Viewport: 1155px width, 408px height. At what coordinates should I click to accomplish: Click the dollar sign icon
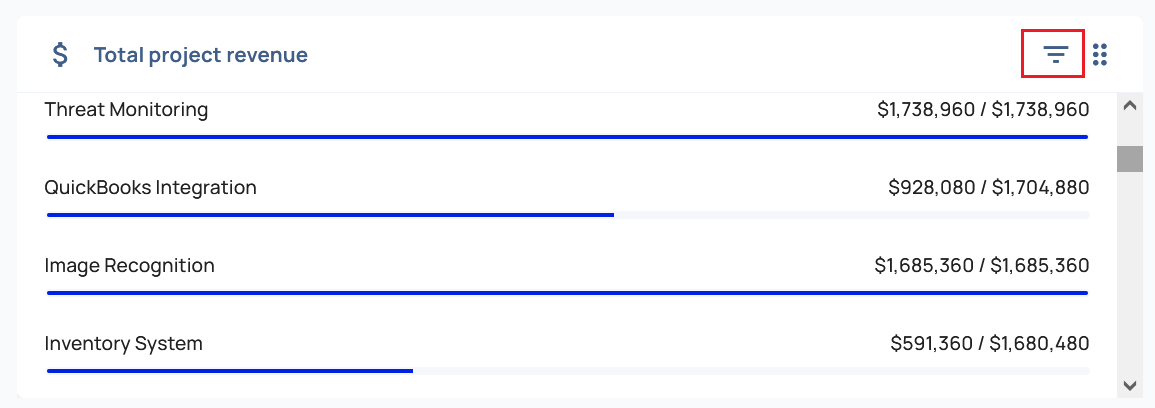click(x=60, y=55)
